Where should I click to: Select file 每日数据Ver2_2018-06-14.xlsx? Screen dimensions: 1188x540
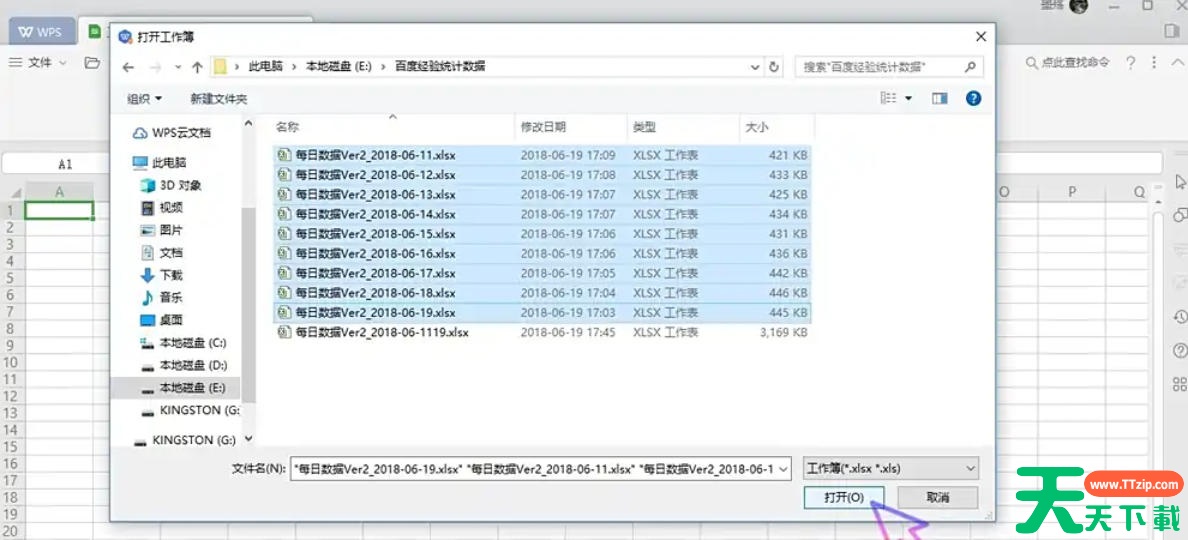(542, 214)
